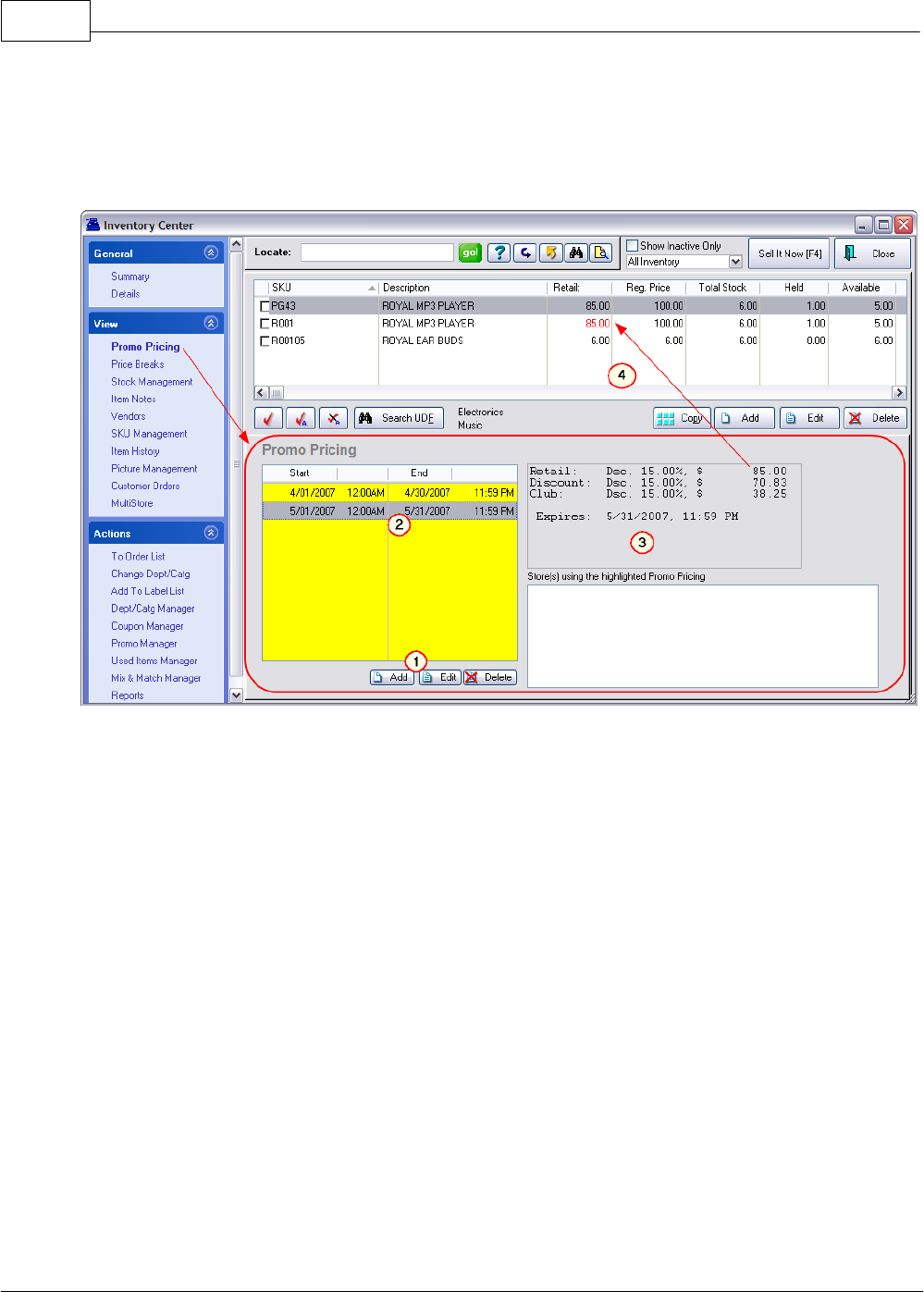This screenshot has height=1292, width=924.
Task: Open Item History view
Action: pos(135,451)
